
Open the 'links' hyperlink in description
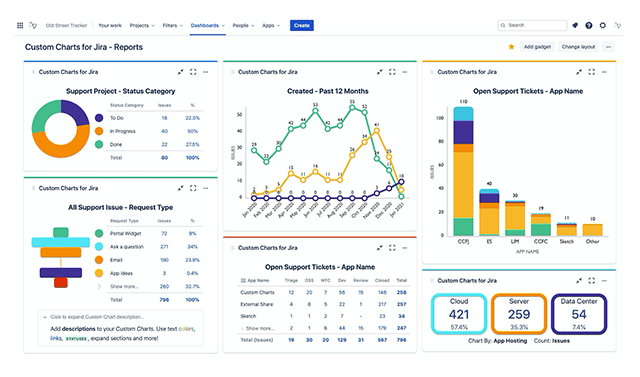[x=56, y=338]
